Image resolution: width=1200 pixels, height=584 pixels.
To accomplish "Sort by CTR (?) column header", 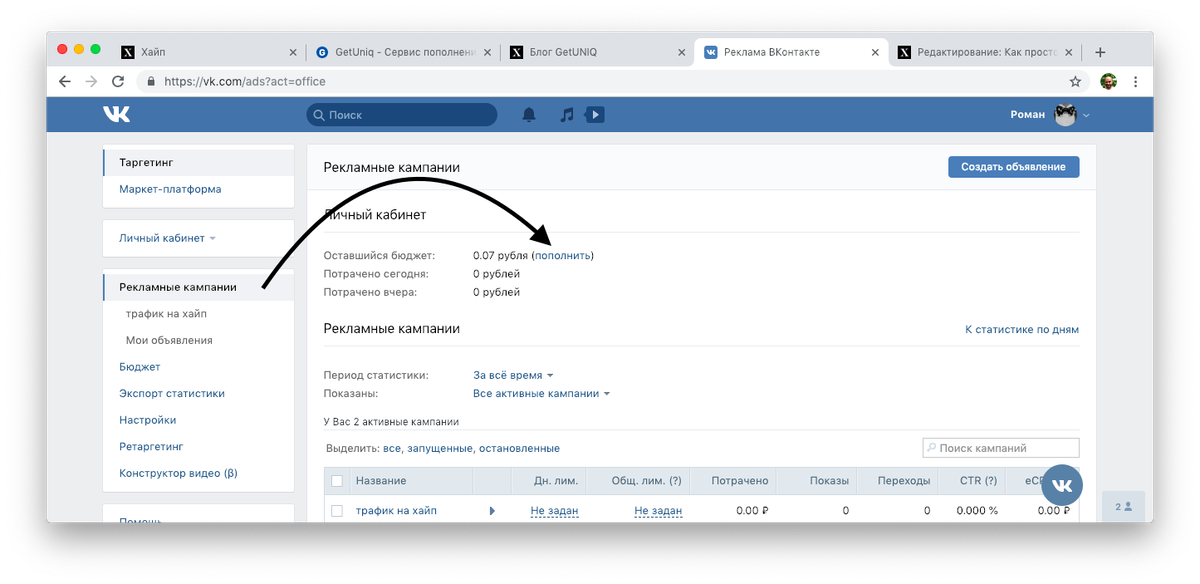I will click(979, 481).
